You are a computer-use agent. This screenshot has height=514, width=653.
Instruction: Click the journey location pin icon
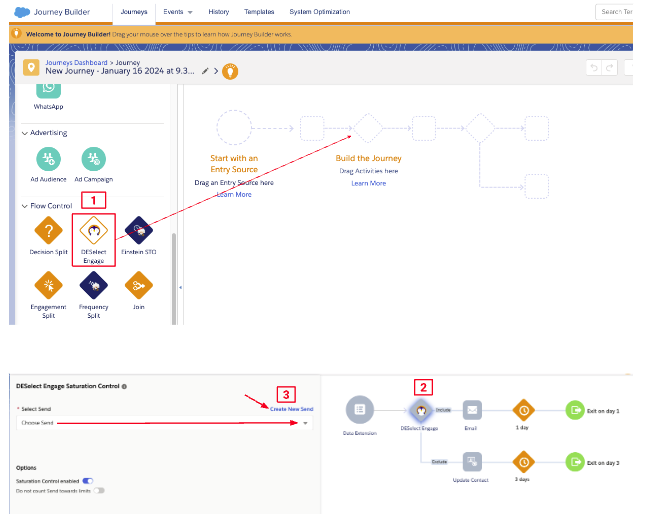[x=31, y=67]
